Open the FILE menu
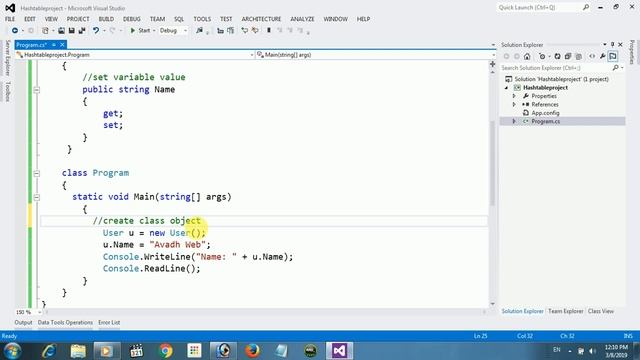 (x=10, y=19)
